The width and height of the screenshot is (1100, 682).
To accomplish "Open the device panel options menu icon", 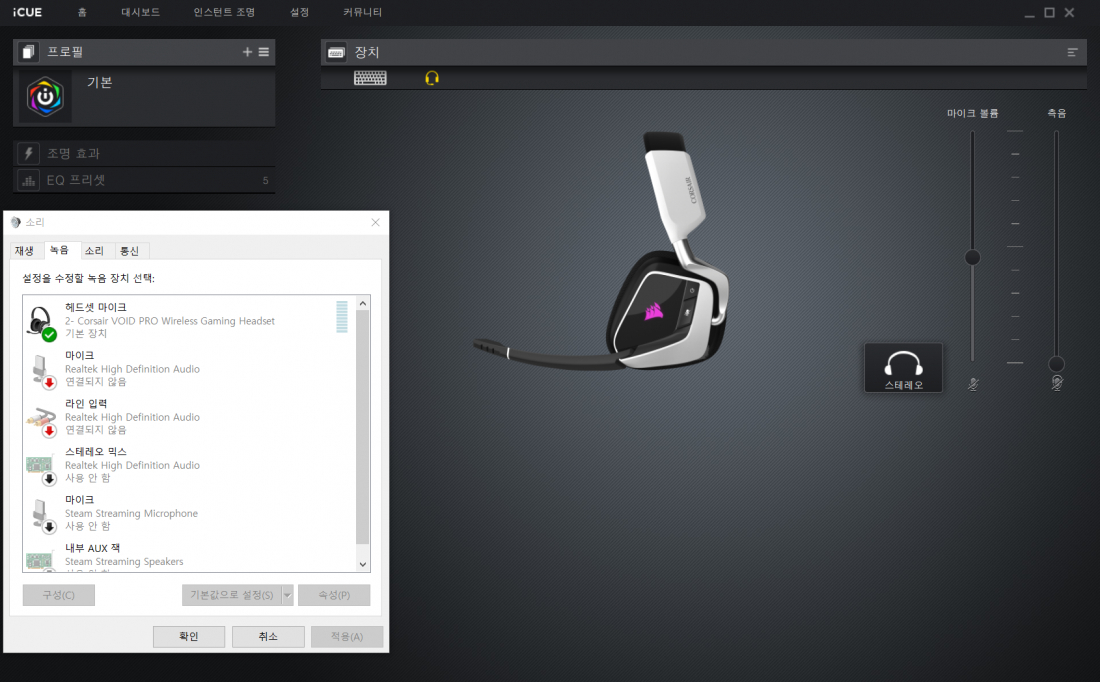I will click(x=1072, y=52).
